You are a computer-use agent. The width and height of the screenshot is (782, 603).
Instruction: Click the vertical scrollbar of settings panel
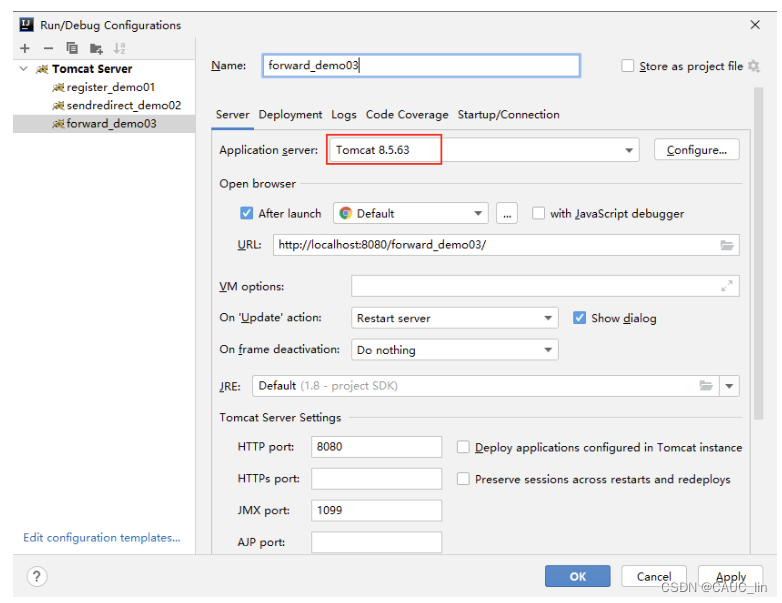tap(759, 254)
